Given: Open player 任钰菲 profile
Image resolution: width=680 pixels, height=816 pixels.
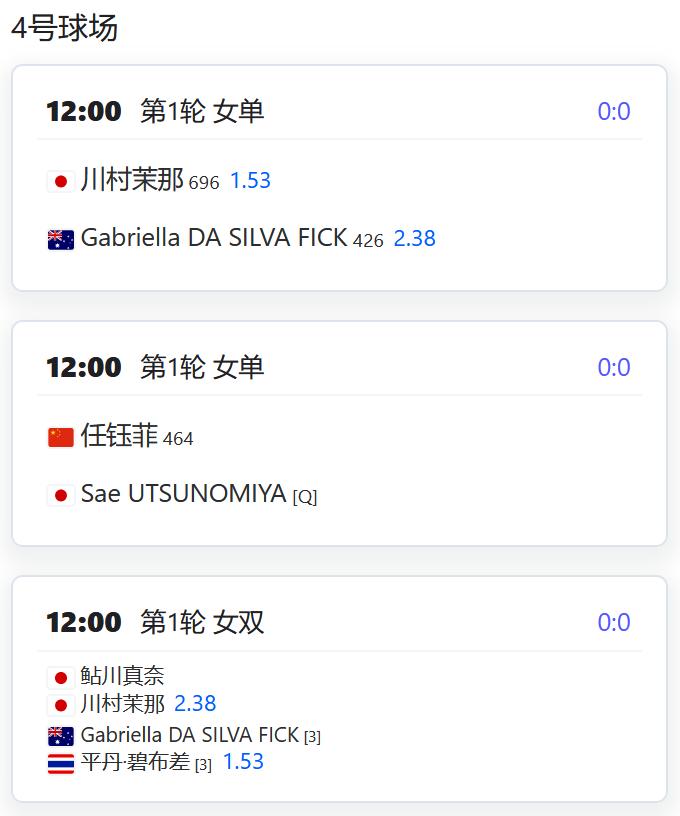Looking at the screenshot, I should pos(119,435).
